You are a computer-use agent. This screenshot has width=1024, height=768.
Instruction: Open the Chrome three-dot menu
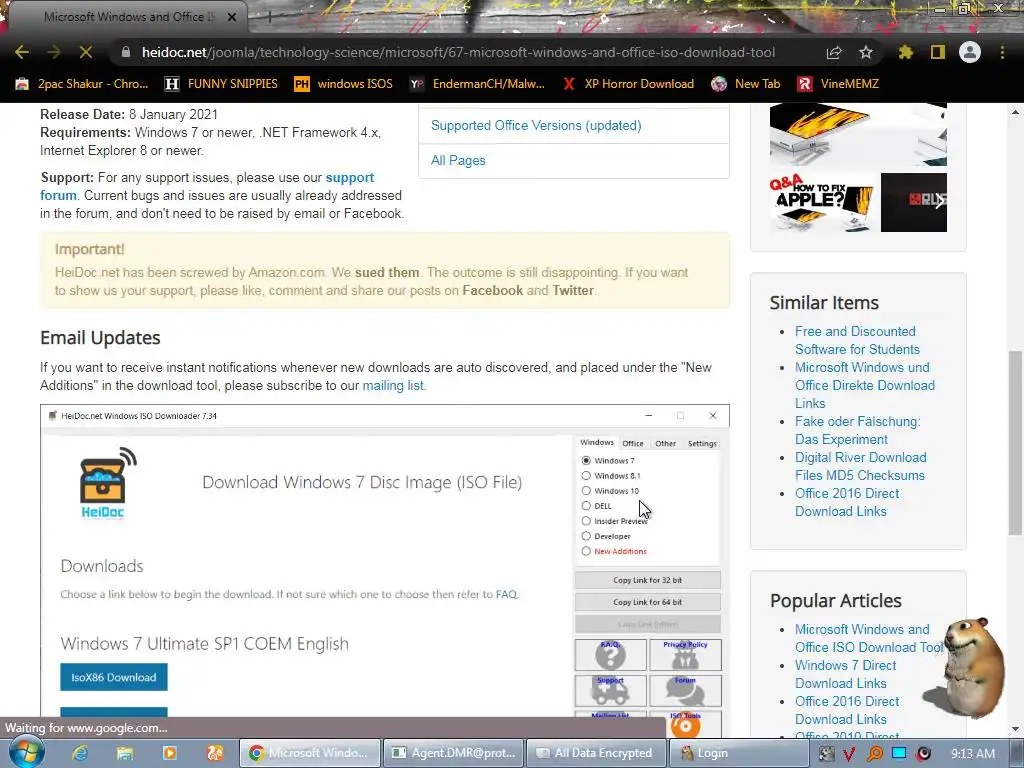tap(1002, 52)
